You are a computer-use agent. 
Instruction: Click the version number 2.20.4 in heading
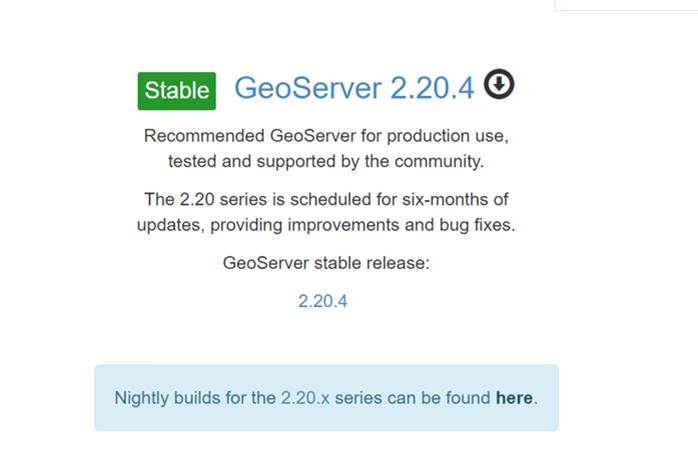[432, 88]
